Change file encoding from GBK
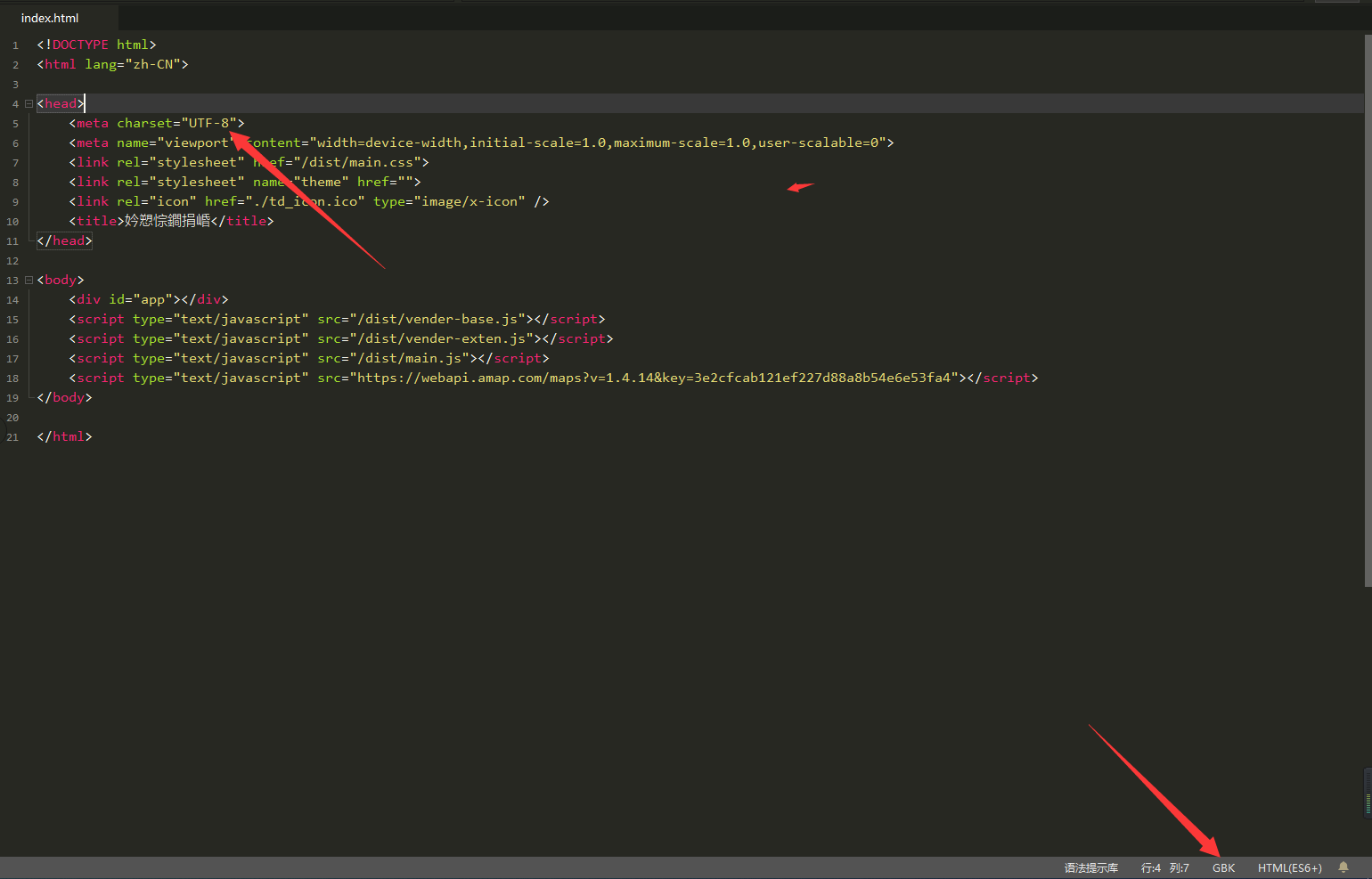This screenshot has width=1372, height=879. click(x=1223, y=867)
